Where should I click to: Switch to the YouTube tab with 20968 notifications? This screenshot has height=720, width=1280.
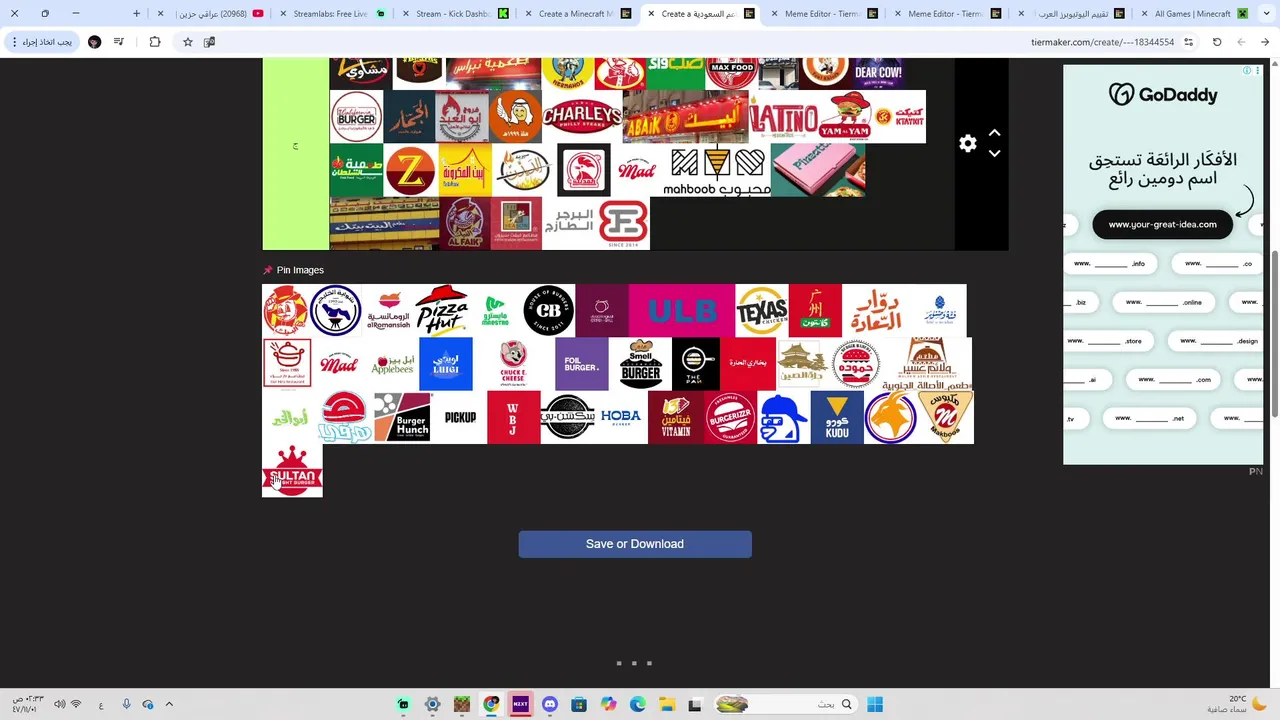pos(210,14)
